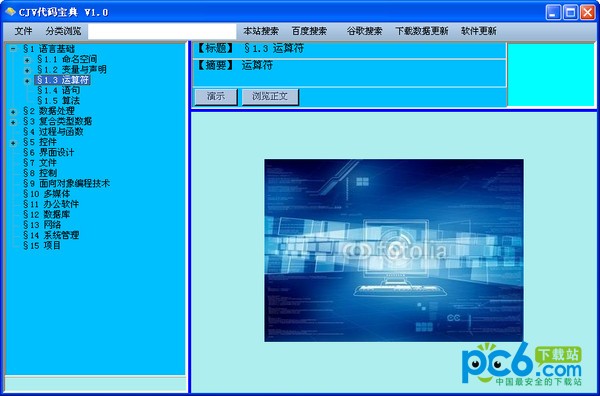Select §4 过程与函数 tree item
600x396 pixels.
pos(53,132)
